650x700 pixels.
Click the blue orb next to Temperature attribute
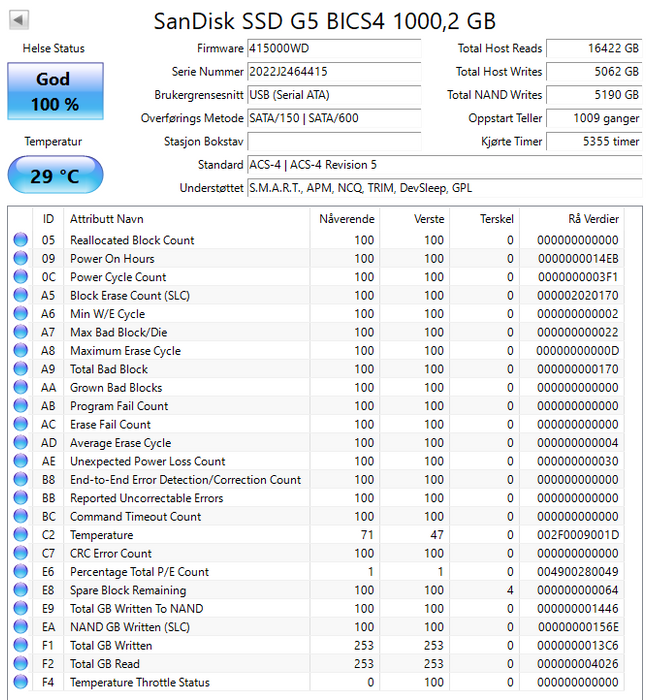21,535
